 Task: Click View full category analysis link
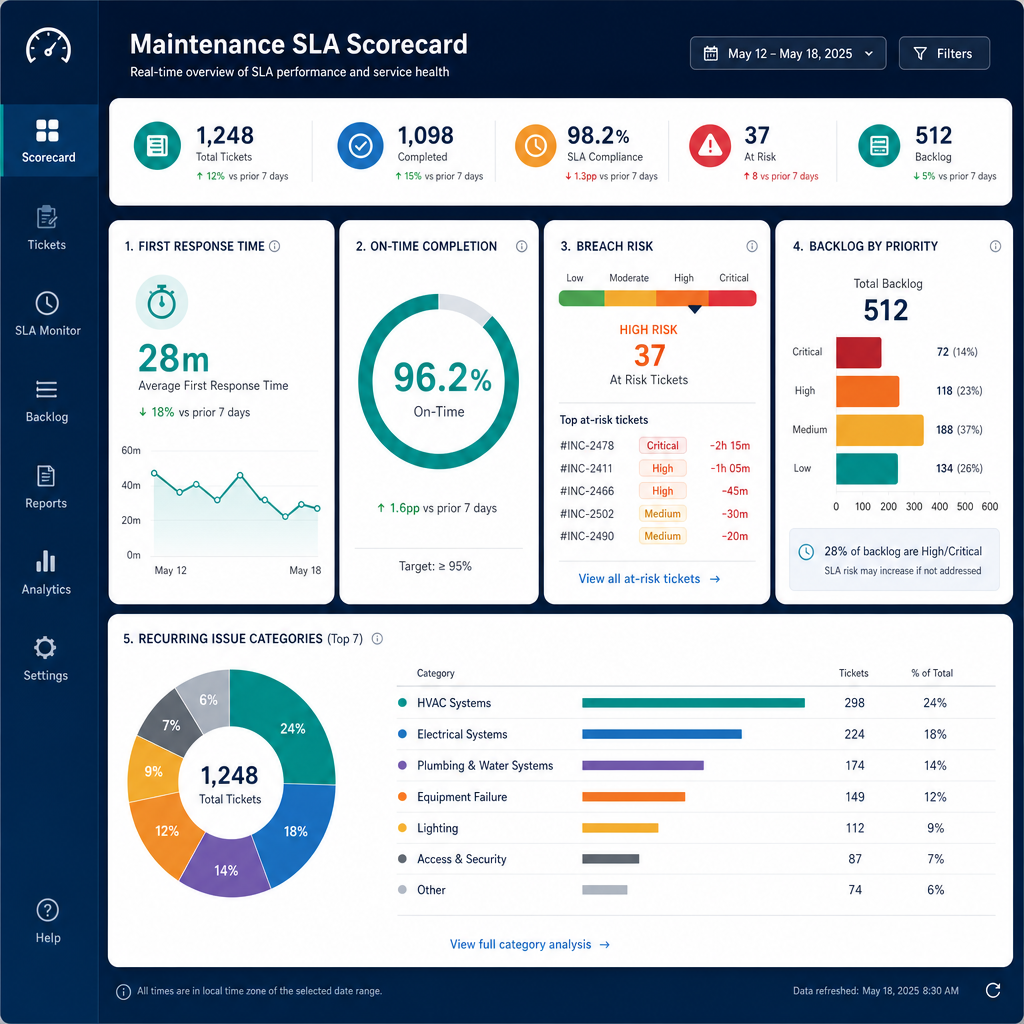(530, 944)
